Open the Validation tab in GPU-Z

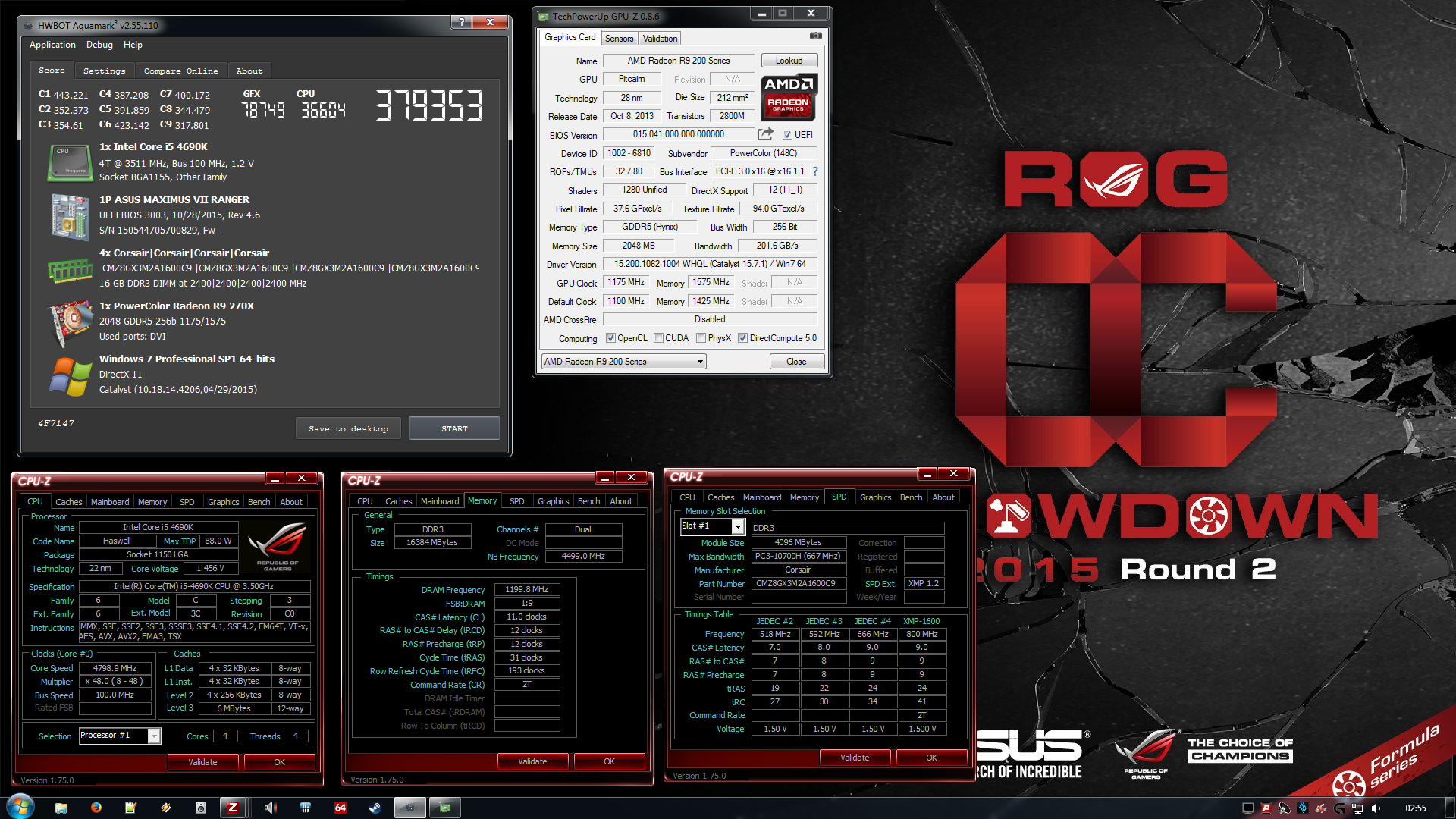(660, 39)
